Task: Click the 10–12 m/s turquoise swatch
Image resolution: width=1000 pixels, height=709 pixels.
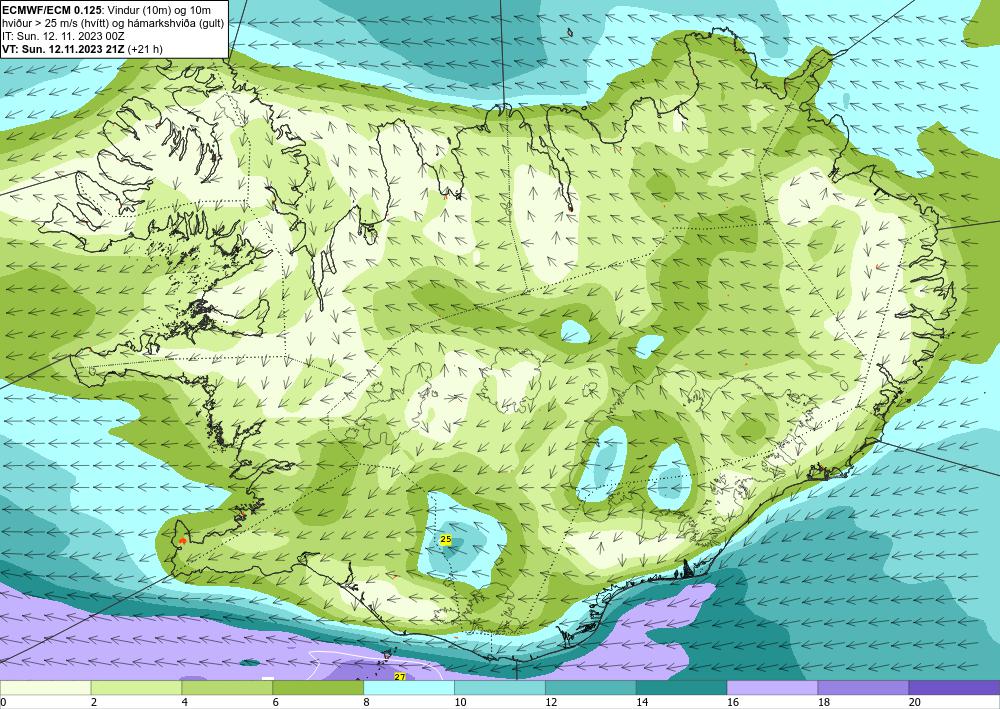Action: point(499,688)
